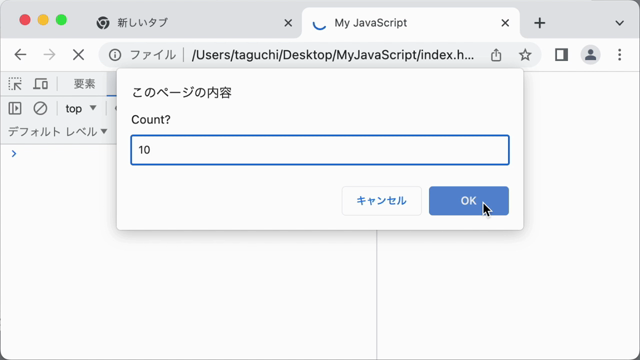Viewport: 640px width, 360px height.
Task: Focus the Count? text input field
Action: tap(320, 150)
